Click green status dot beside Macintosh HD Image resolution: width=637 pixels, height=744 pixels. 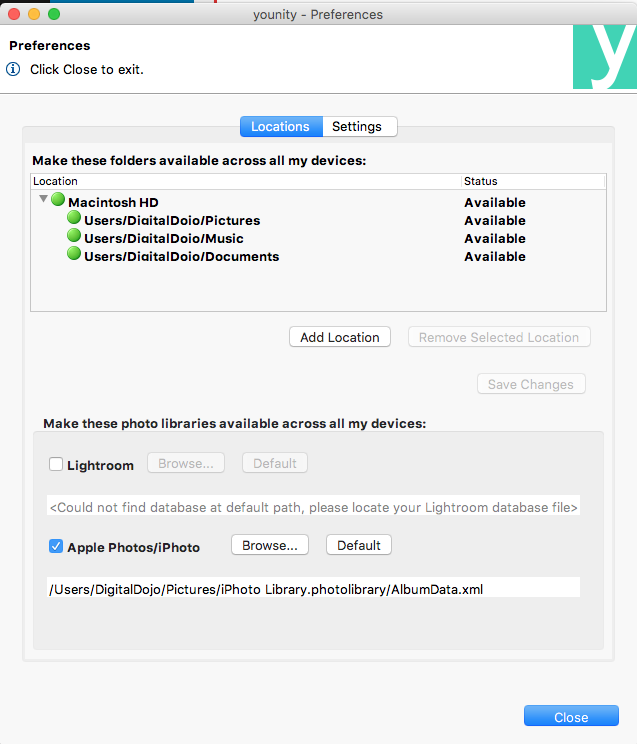58,199
